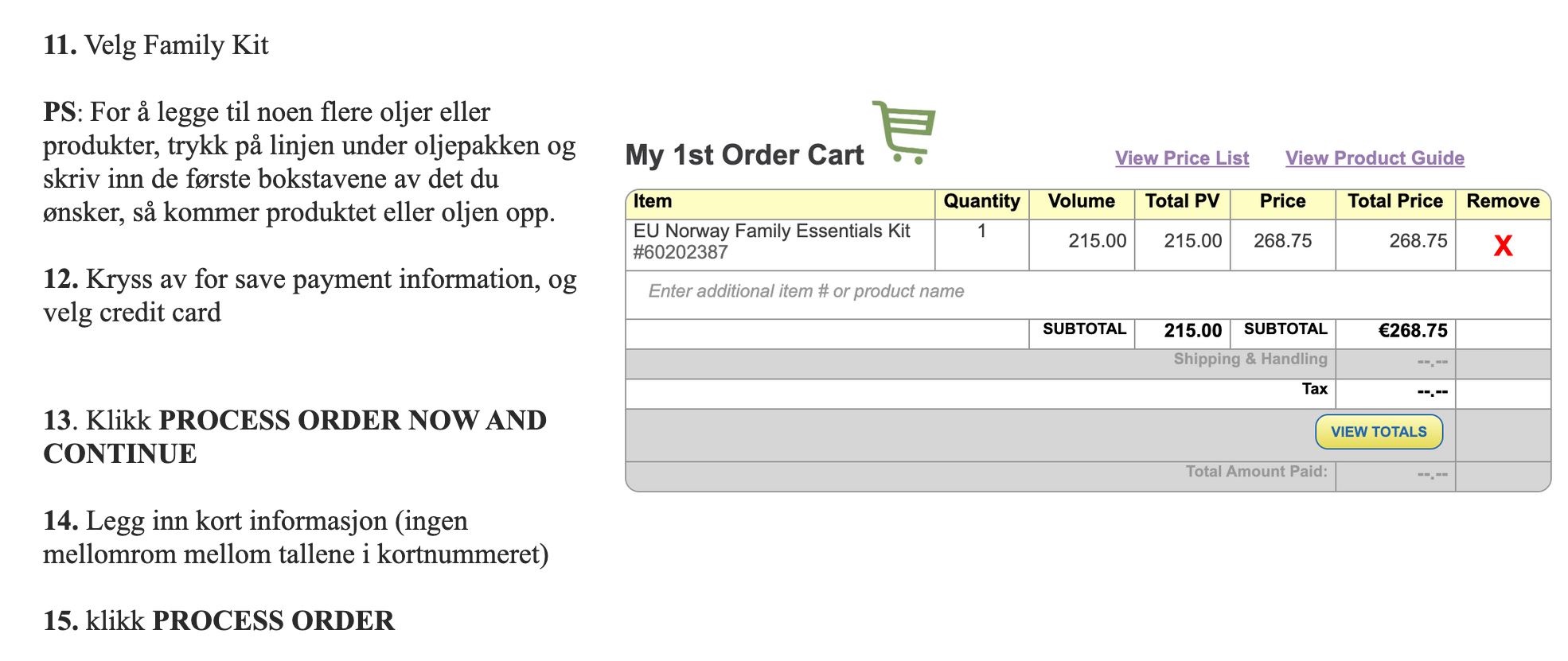Select the EU Norway Family Essentials Kit item

point(771,241)
